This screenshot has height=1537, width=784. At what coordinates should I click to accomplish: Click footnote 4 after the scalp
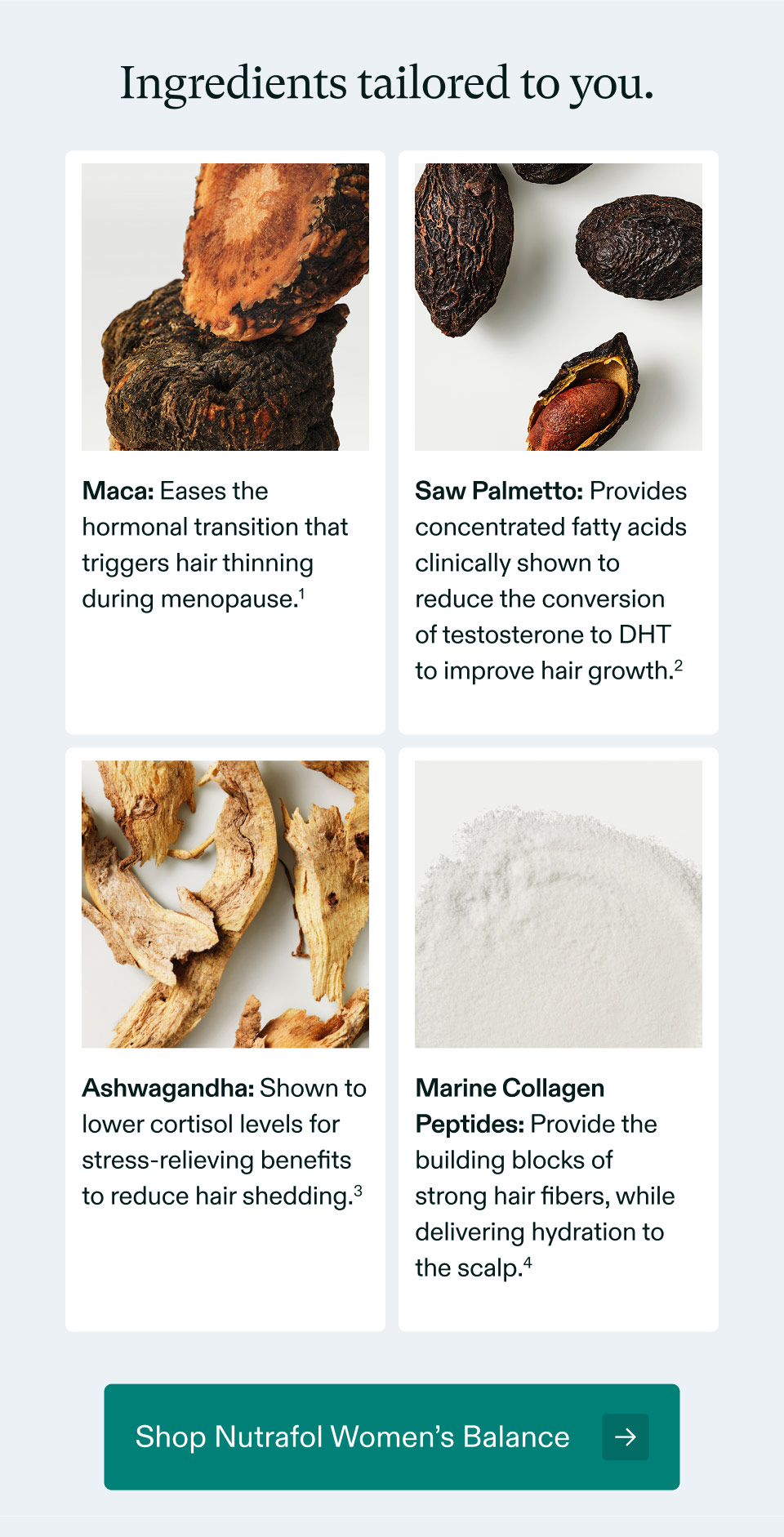point(528,1263)
